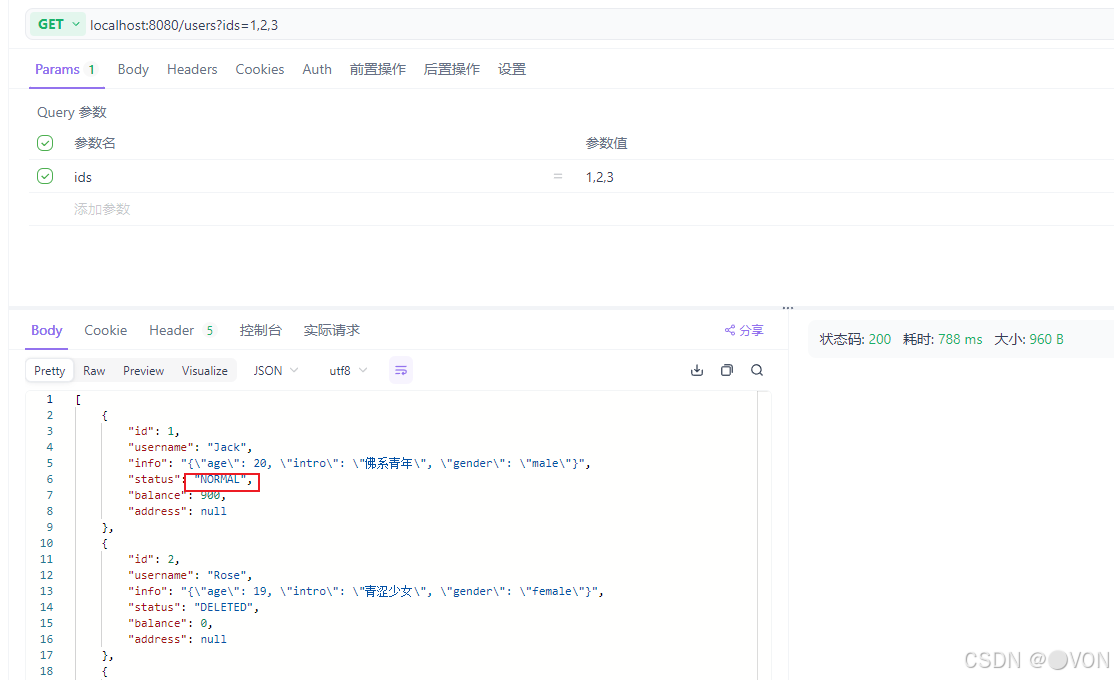Select the Raw view button
This screenshot has width=1114, height=680.
click(94, 370)
